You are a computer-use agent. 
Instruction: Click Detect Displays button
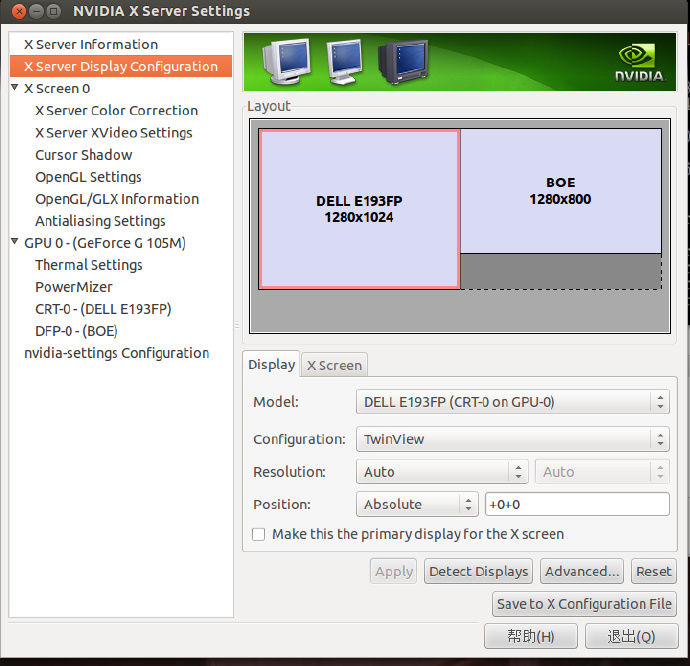pos(478,571)
